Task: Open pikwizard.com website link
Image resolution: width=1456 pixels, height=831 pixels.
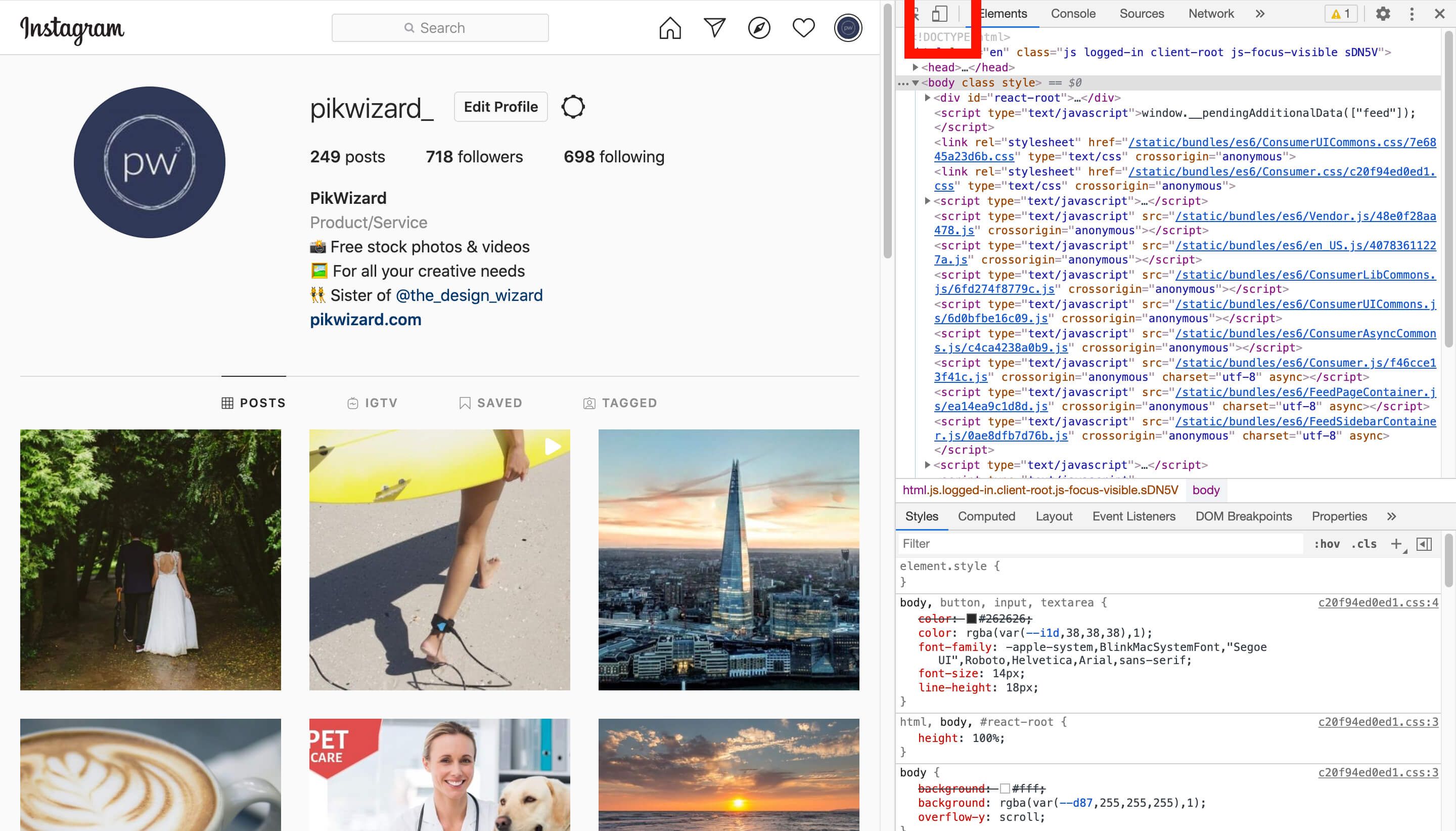Action: click(x=366, y=320)
